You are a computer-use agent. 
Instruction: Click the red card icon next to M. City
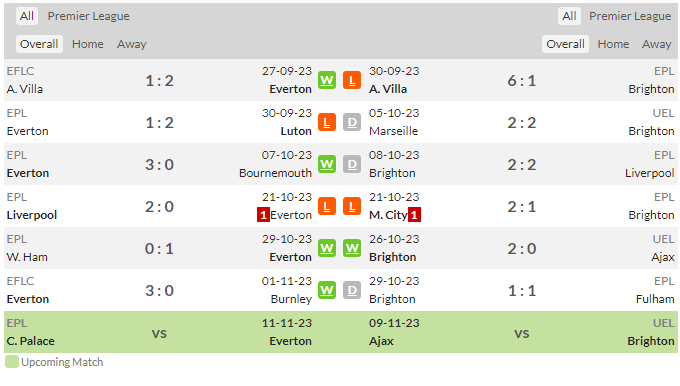[x=414, y=215]
